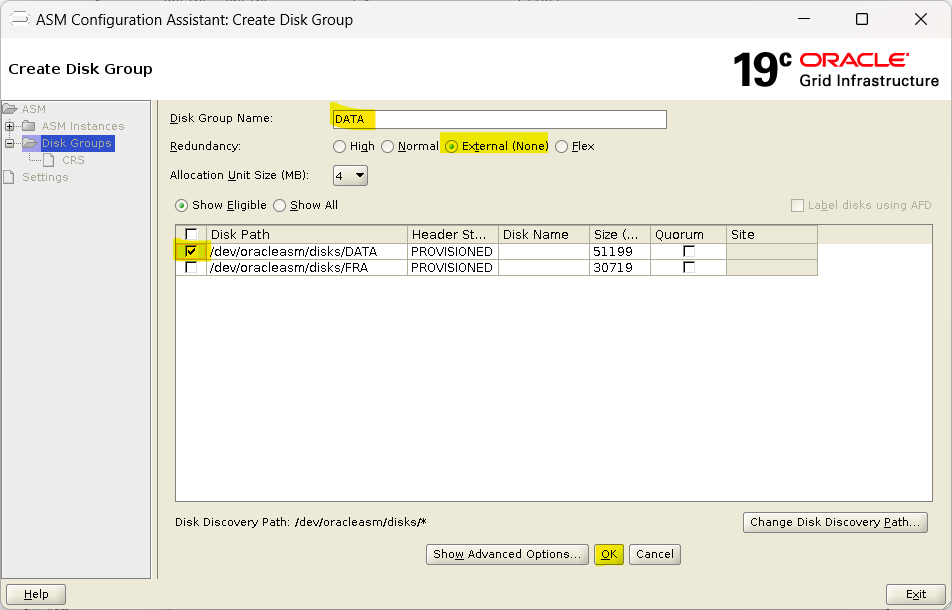
Task: Toggle Quorum checkbox for FRA disk
Action: pos(688,267)
